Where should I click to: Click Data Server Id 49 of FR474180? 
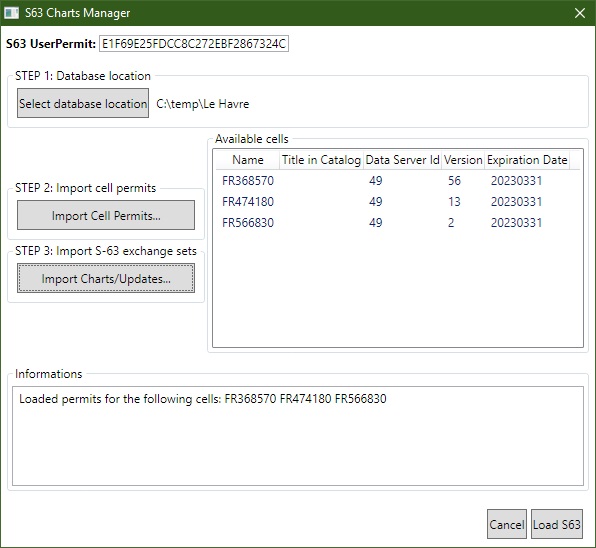(376, 201)
